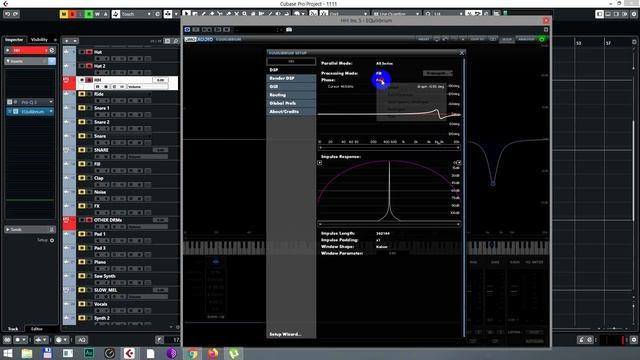Viewport: 640px width, 360px height.
Task: Open the EQuilibrium insert slot dropdown arrow
Action: pos(51,111)
